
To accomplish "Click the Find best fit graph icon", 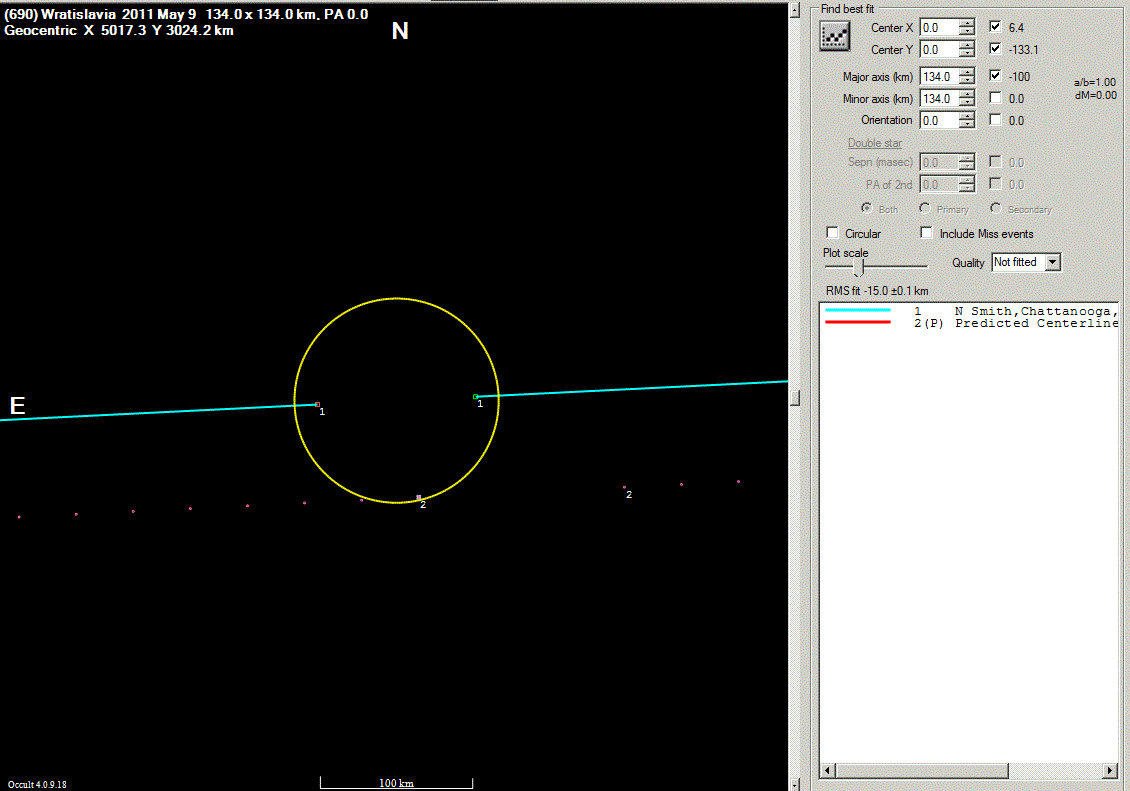I will (x=834, y=37).
